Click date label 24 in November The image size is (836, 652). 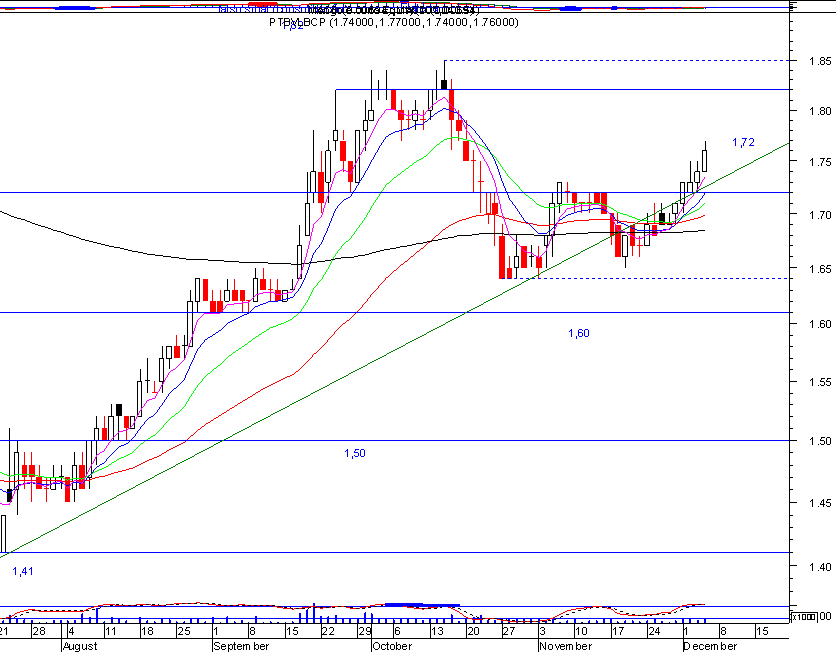(654, 631)
